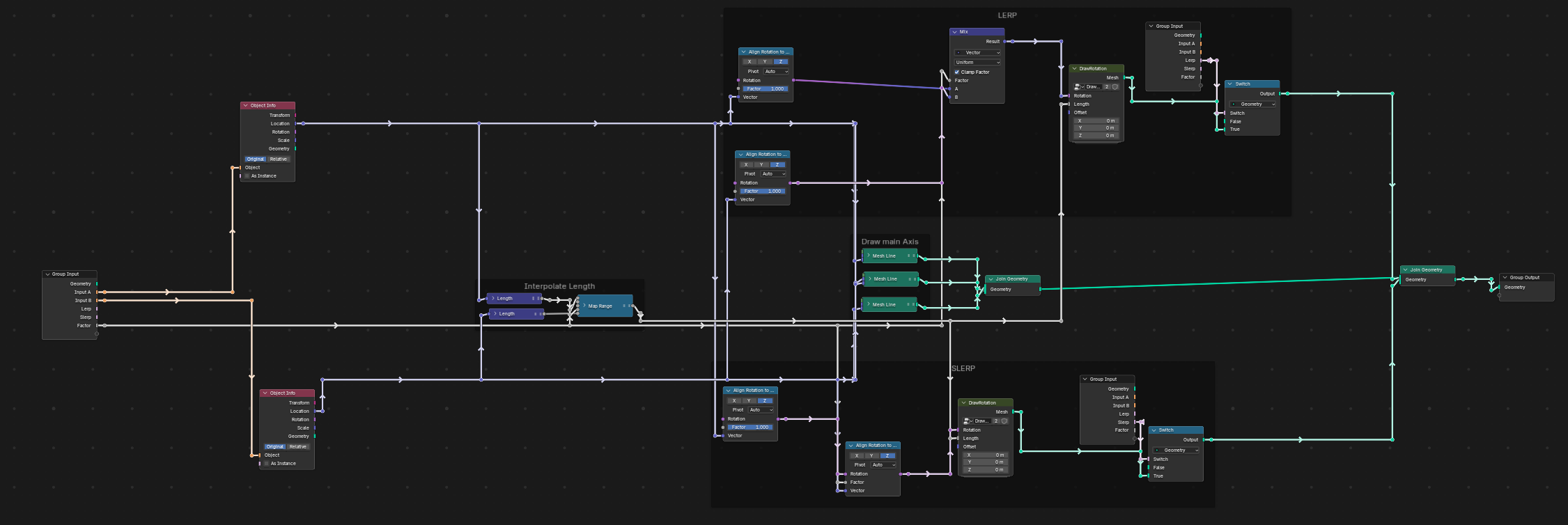Edit Offset Z field in SLERP DrawRotation node

(x=985, y=470)
